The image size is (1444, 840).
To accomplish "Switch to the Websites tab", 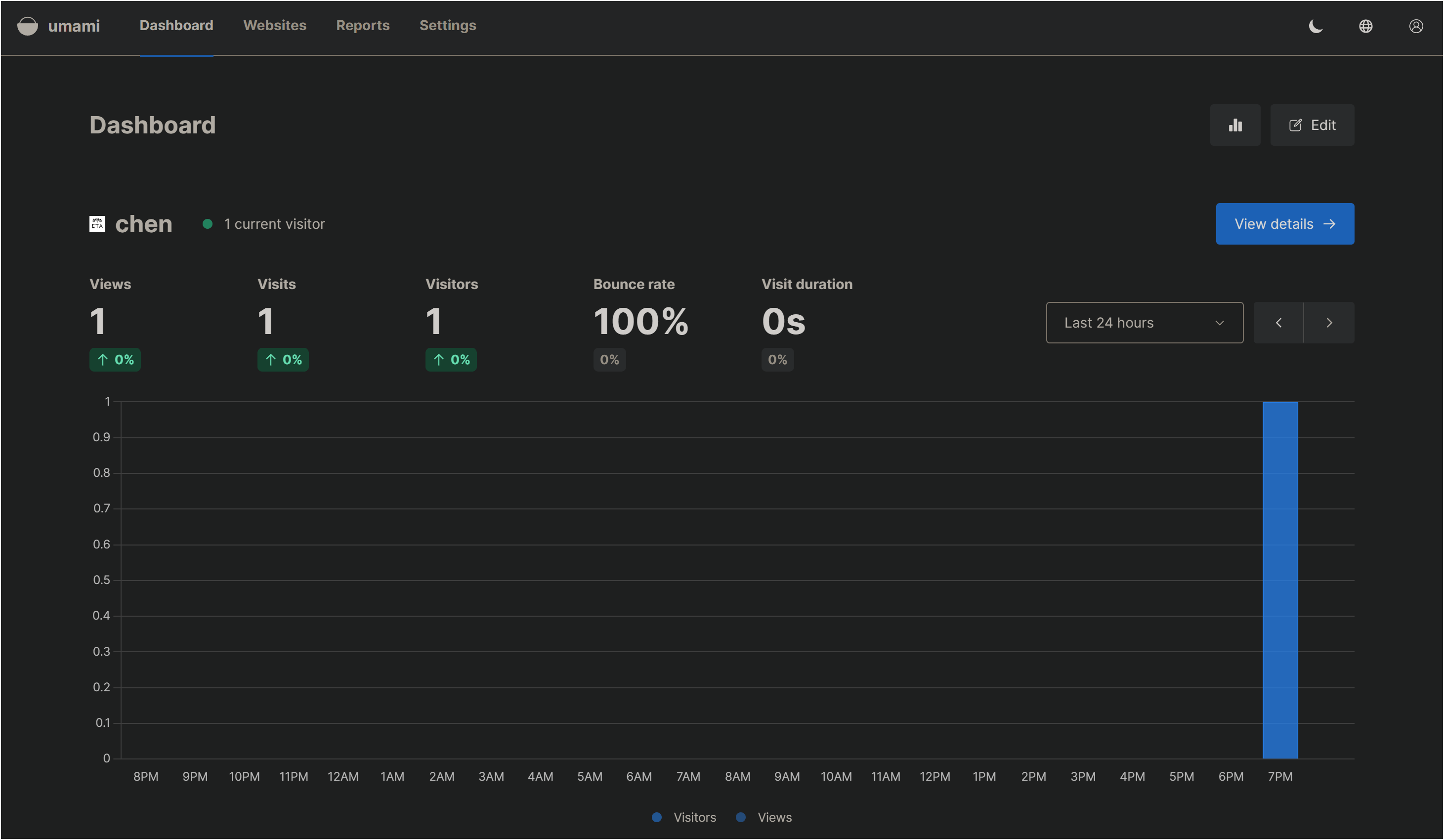I will click(274, 25).
